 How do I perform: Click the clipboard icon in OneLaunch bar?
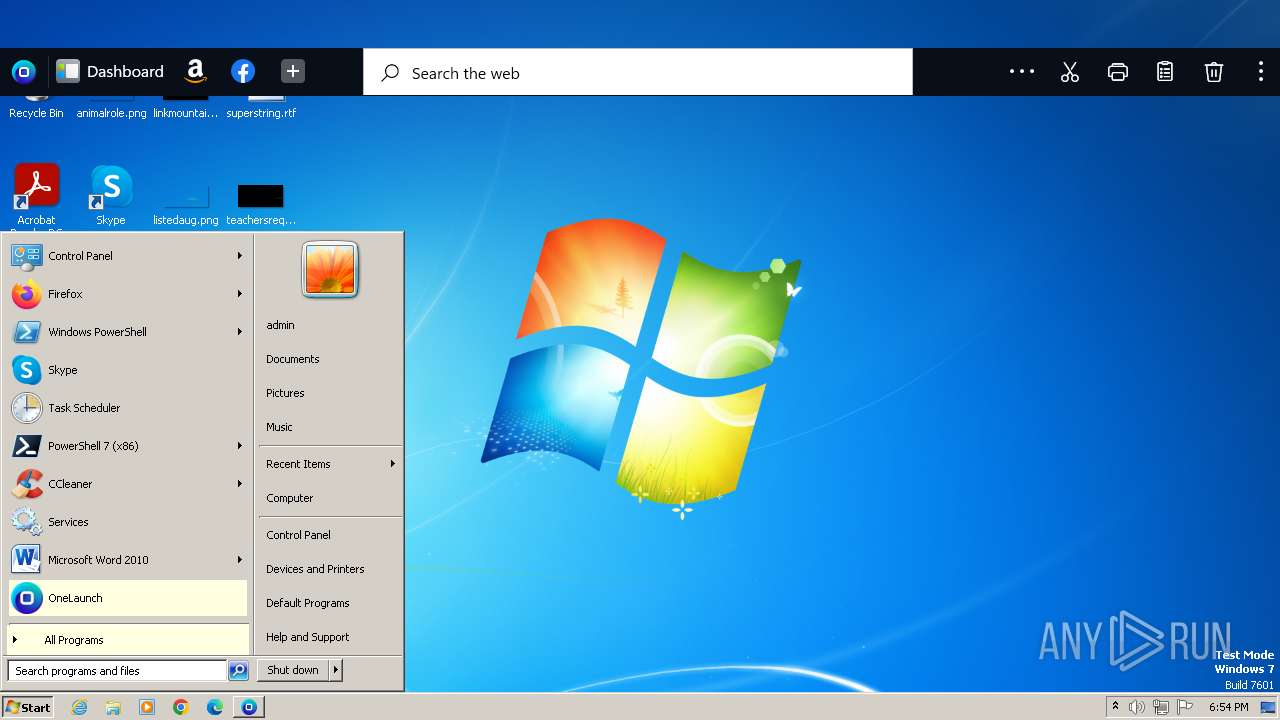coord(1165,72)
